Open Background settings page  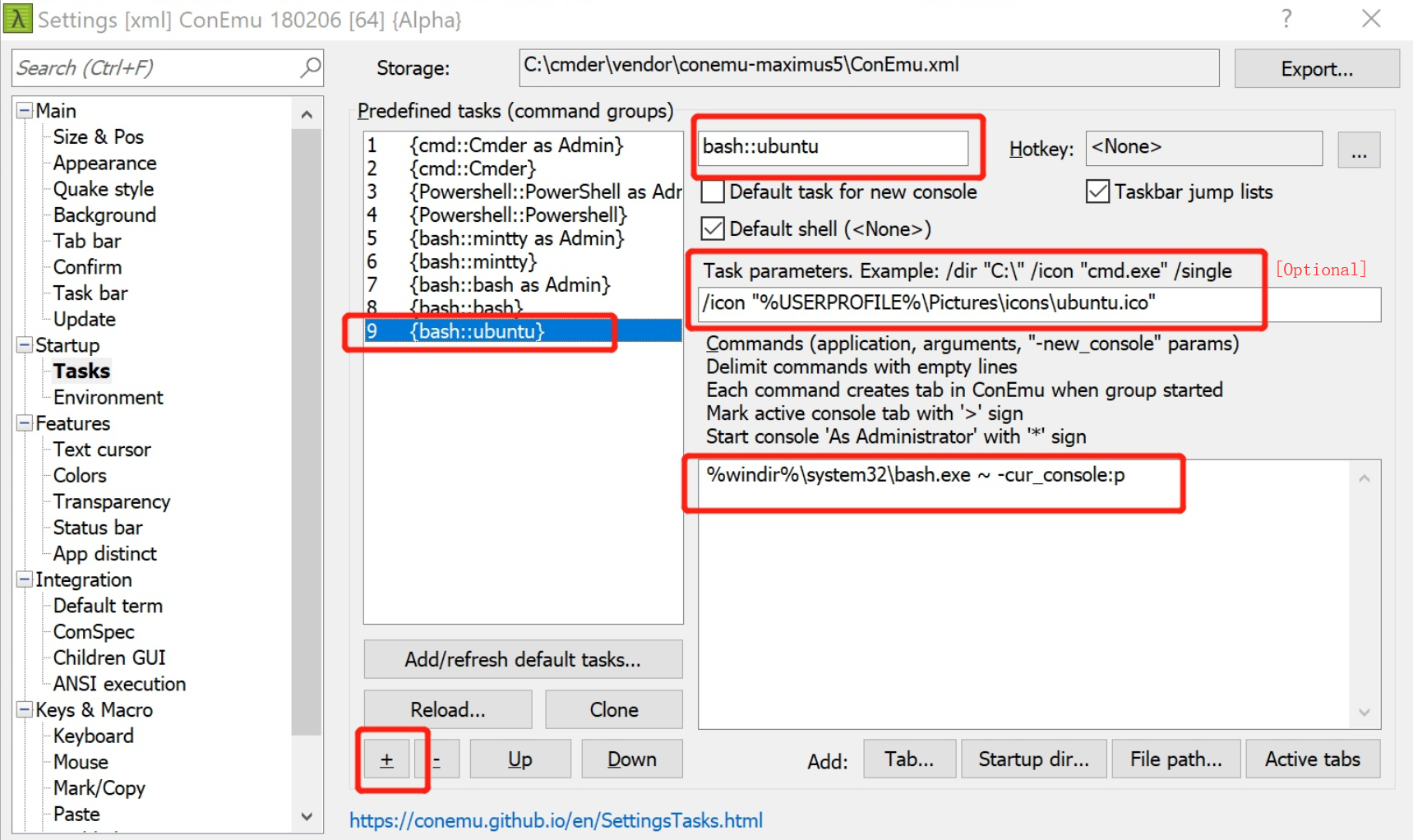(104, 215)
